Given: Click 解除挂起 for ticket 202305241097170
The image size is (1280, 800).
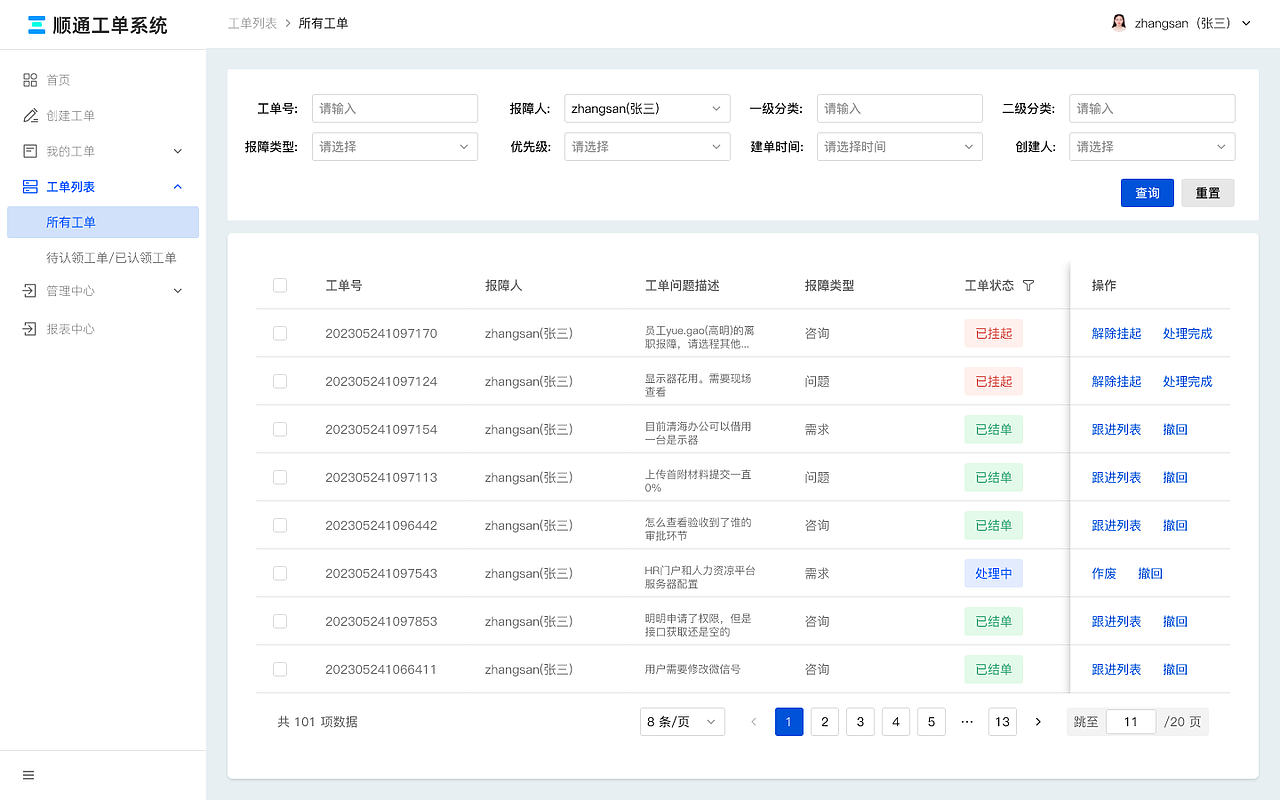Looking at the screenshot, I should tap(1116, 334).
